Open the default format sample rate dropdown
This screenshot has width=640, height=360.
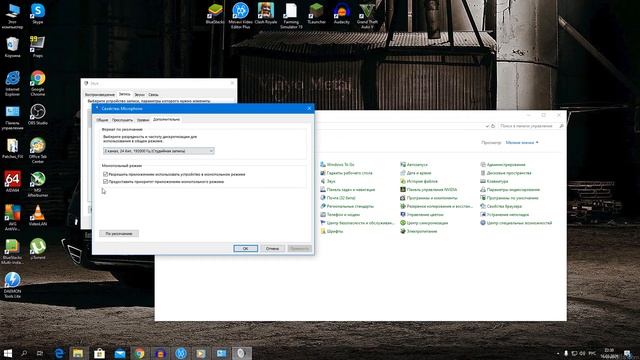[159, 151]
